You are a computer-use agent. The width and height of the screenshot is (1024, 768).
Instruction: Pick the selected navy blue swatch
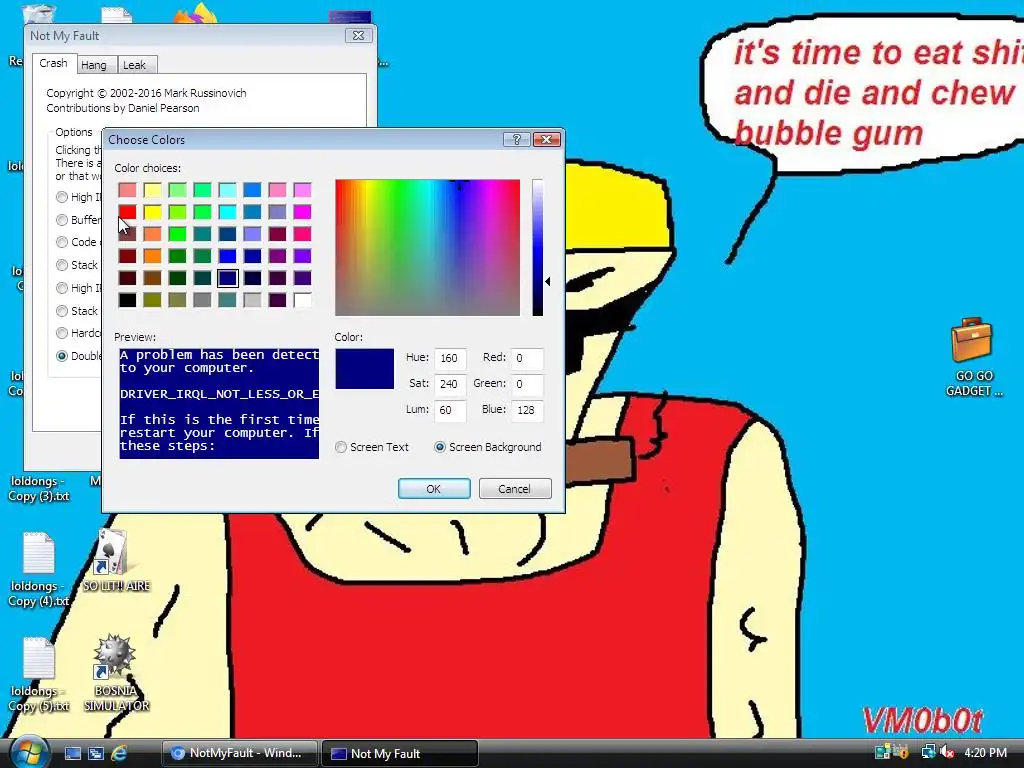pyautogui.click(x=227, y=278)
